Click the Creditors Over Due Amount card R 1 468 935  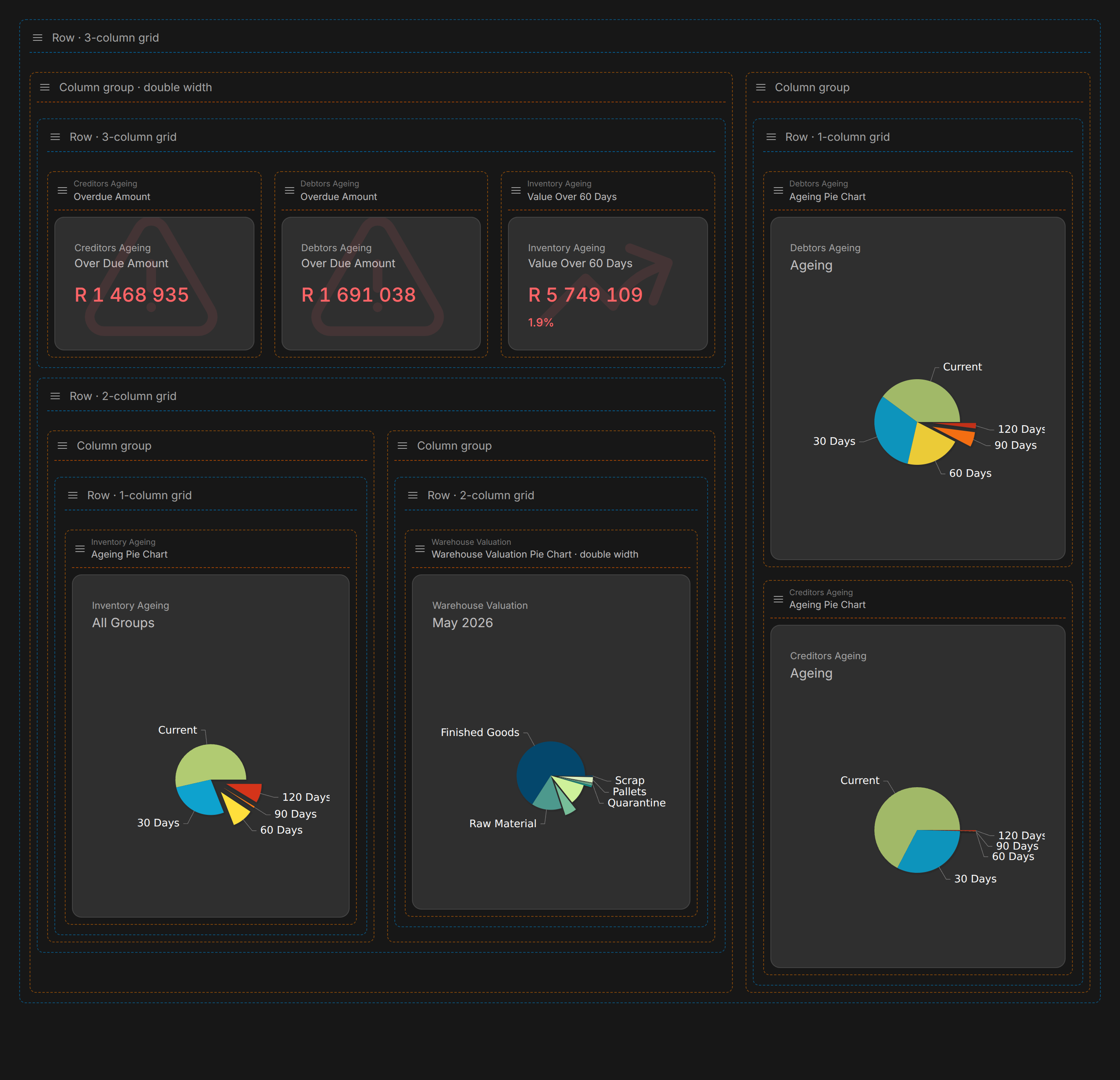point(154,284)
